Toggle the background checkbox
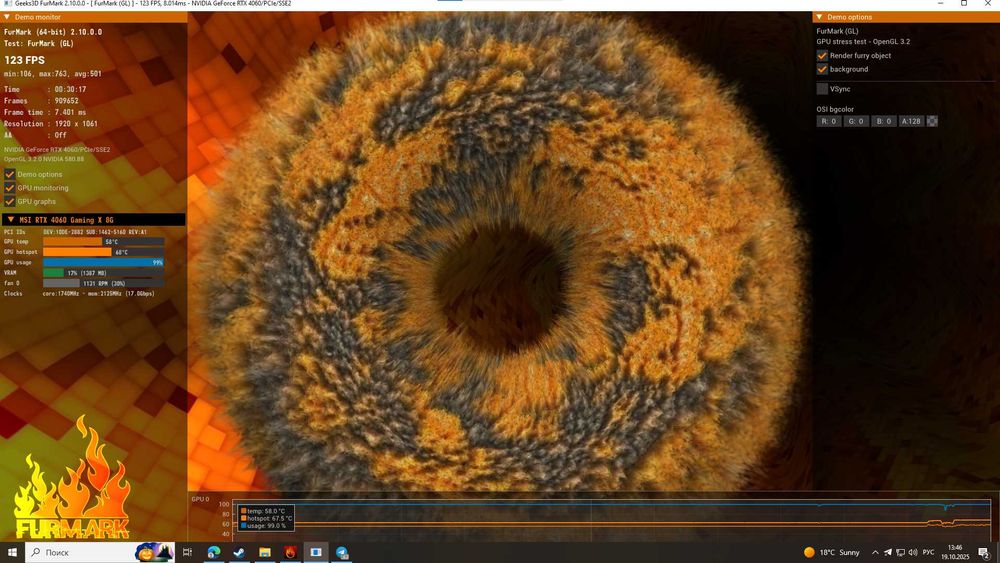Screen dimensions: 1000x563 [x=822, y=69]
